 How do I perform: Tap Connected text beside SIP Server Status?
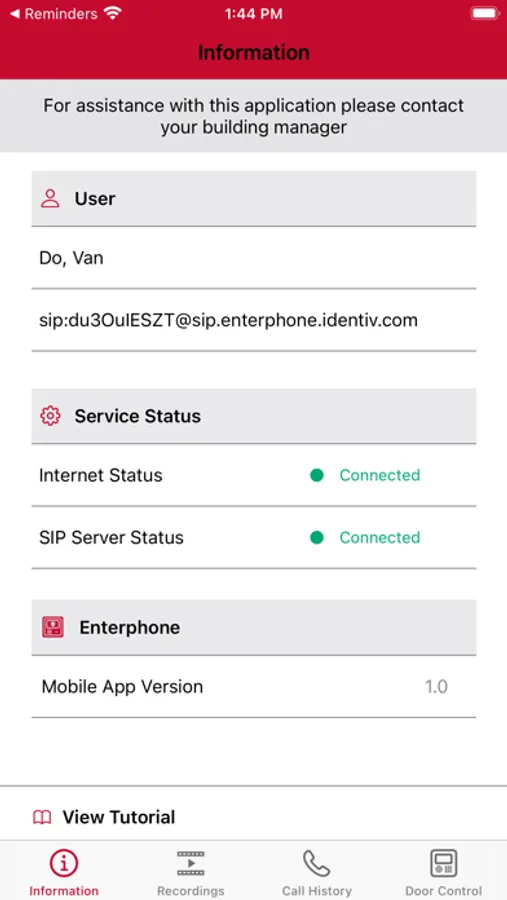380,538
